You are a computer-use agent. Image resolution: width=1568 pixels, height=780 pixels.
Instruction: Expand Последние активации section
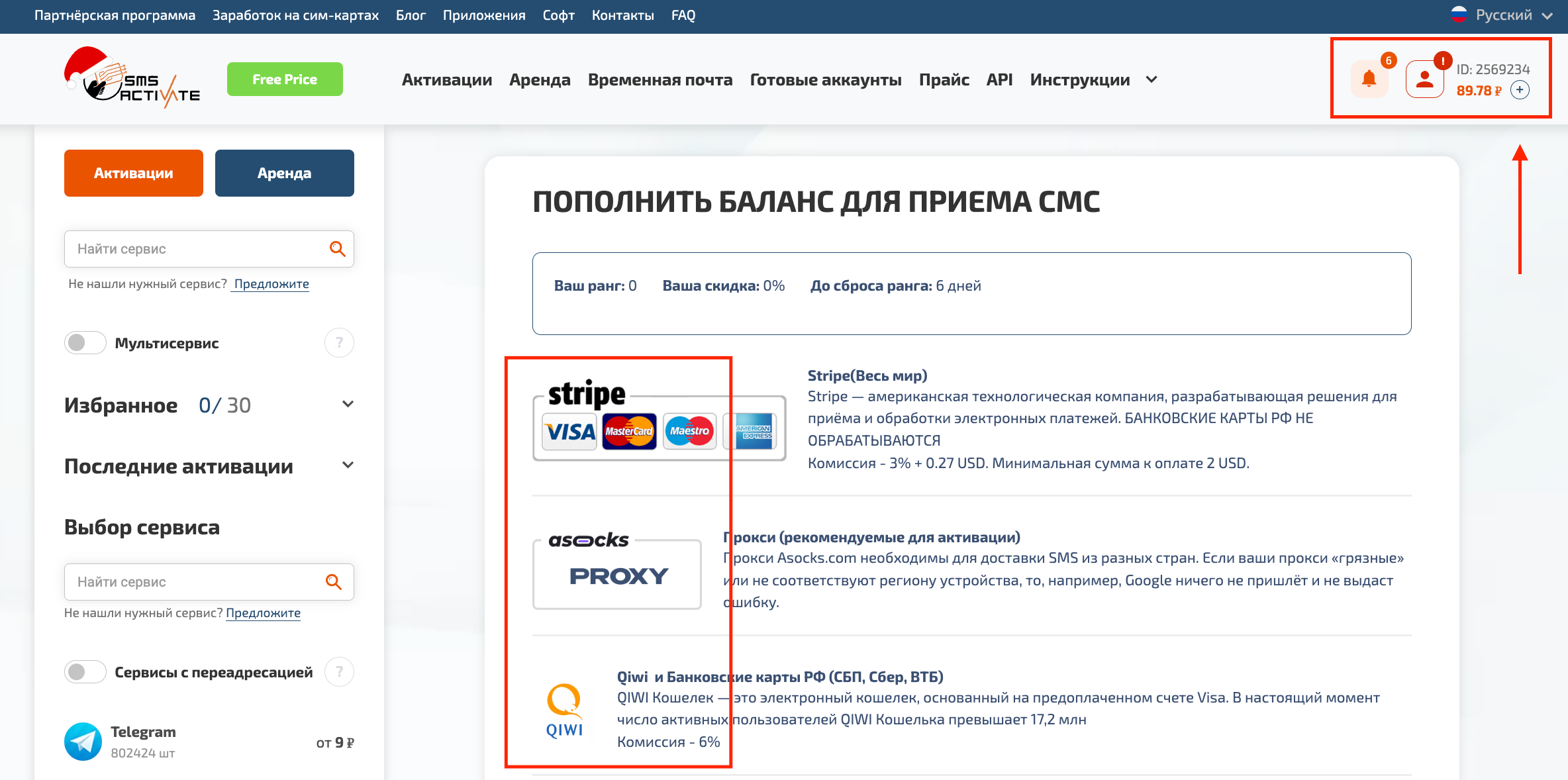click(348, 465)
